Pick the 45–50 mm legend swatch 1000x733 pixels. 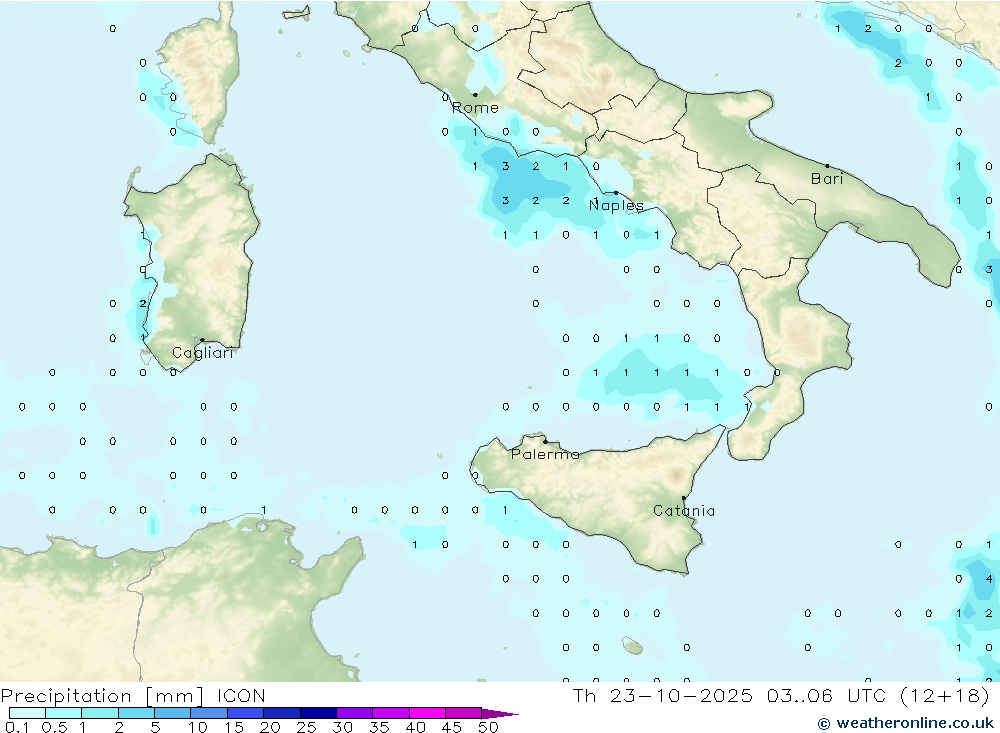tap(464, 713)
